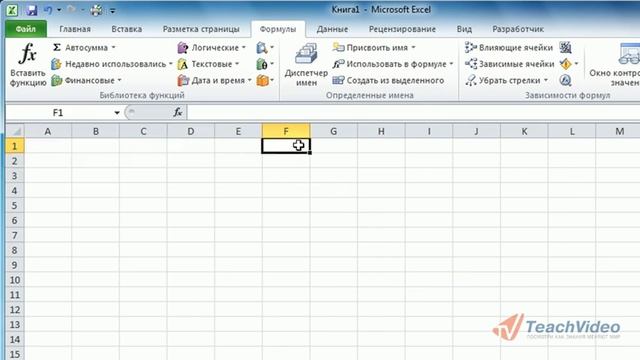Click the Excel application icon in title bar
This screenshot has height=360, width=640.
[12, 10]
